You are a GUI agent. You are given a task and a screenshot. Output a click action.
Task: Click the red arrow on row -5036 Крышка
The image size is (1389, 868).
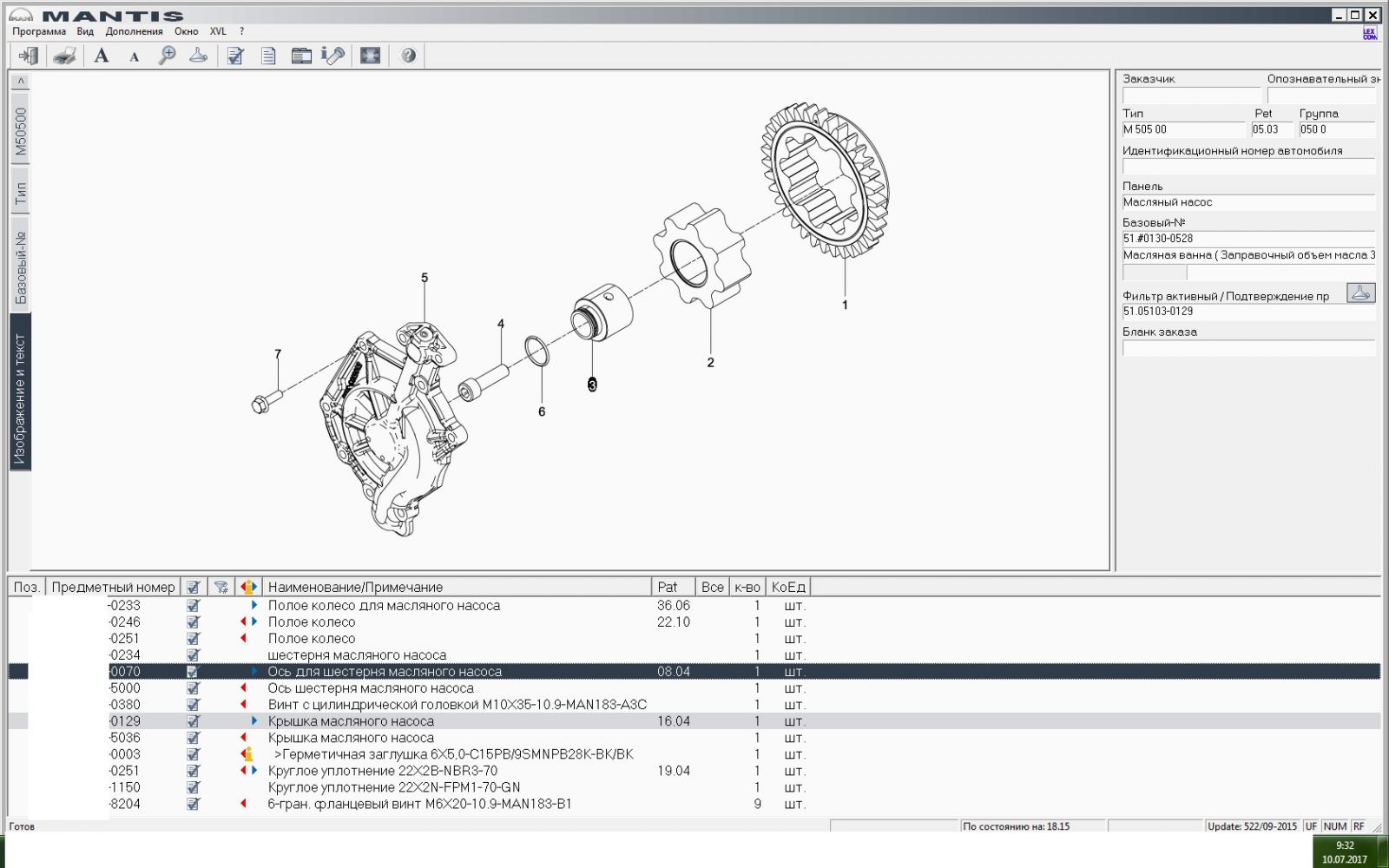coord(243,737)
